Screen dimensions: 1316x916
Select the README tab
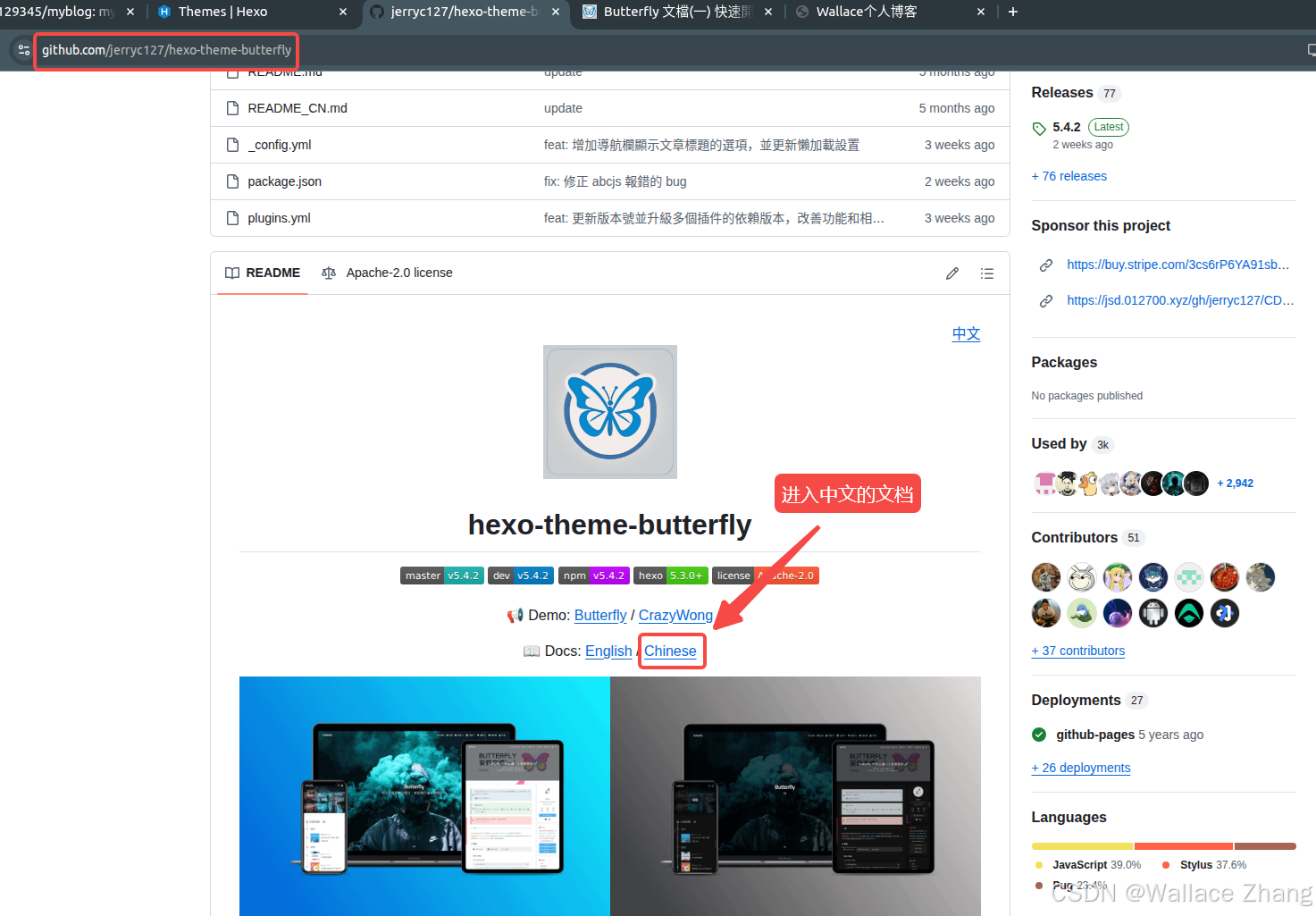click(263, 273)
